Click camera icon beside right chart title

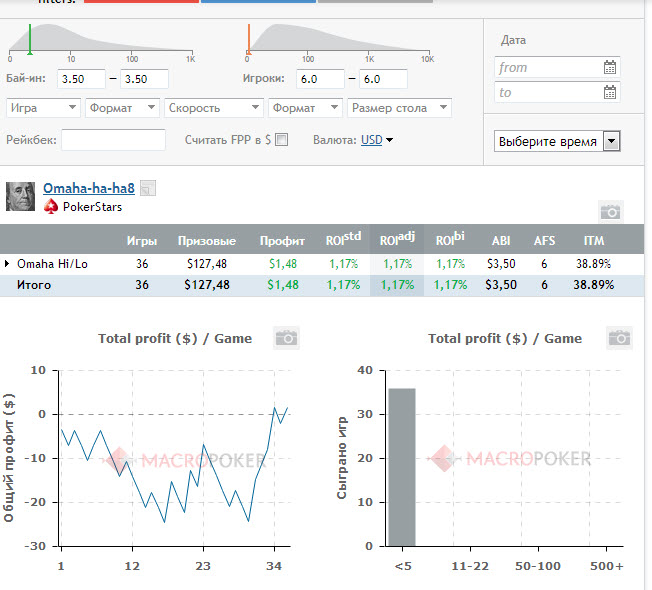[619, 338]
